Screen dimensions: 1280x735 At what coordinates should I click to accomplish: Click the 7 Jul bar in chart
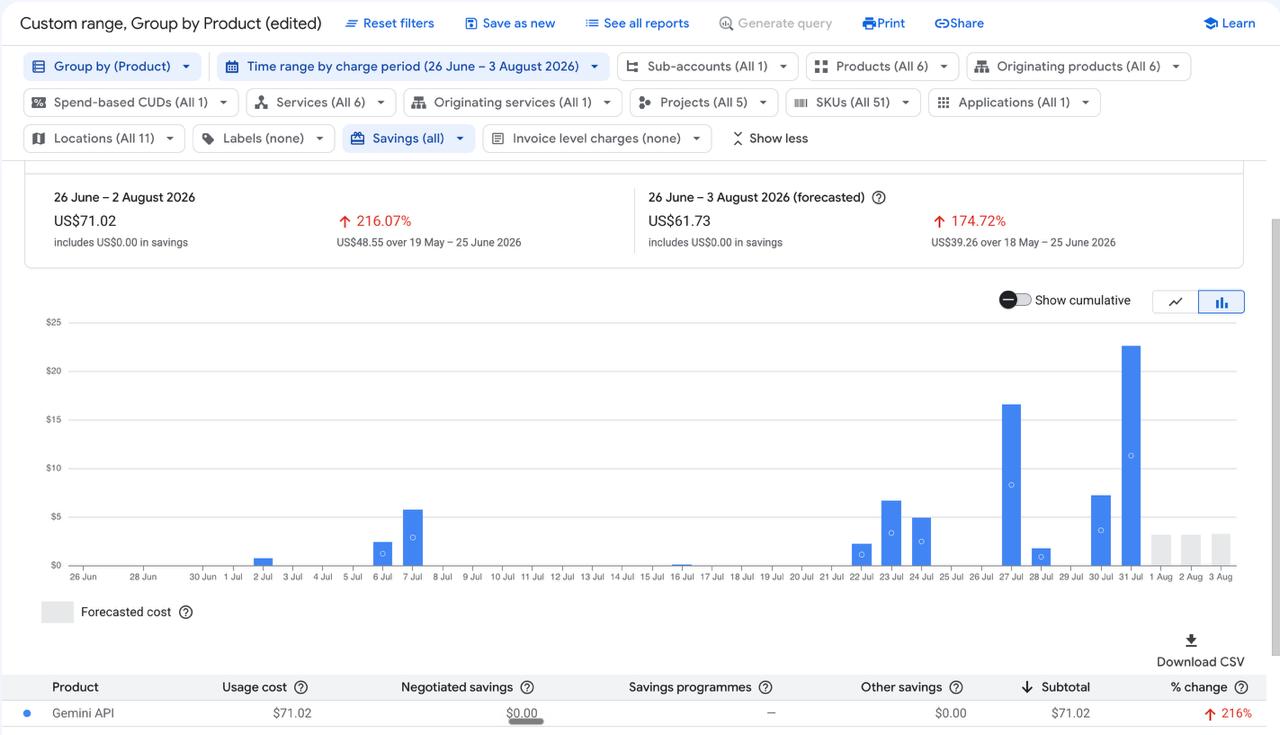pos(413,537)
